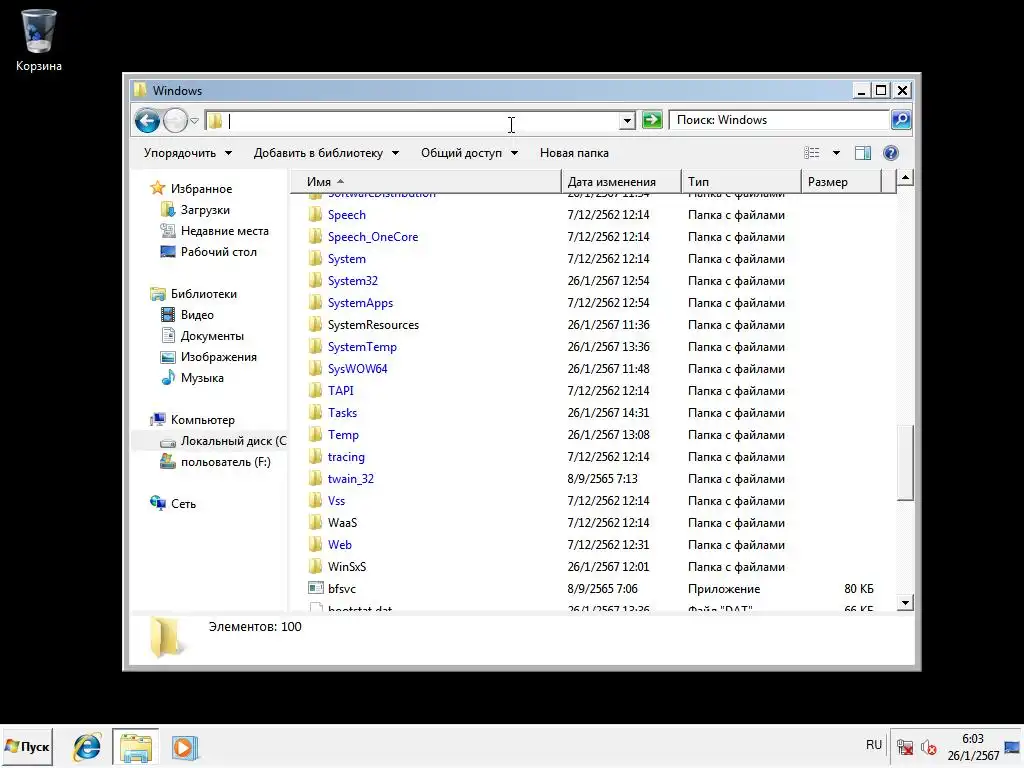
Task: Open the Общий доступ menu
Action: 469,153
